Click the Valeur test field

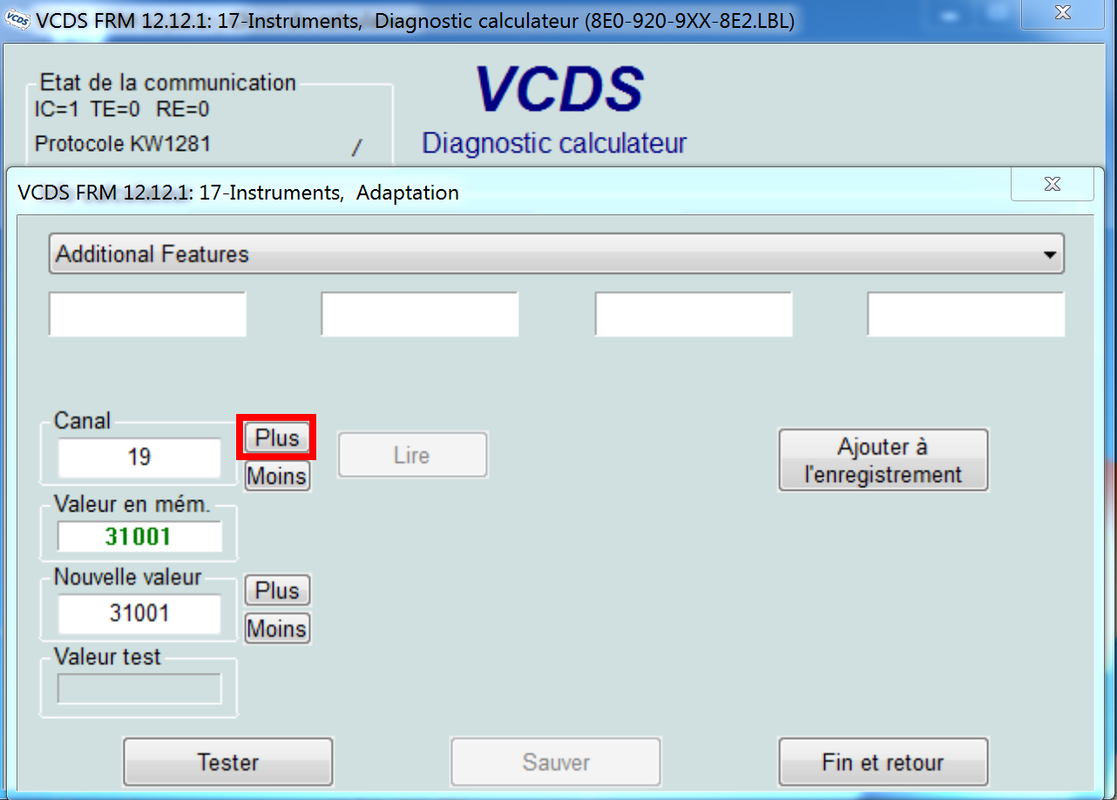point(139,689)
